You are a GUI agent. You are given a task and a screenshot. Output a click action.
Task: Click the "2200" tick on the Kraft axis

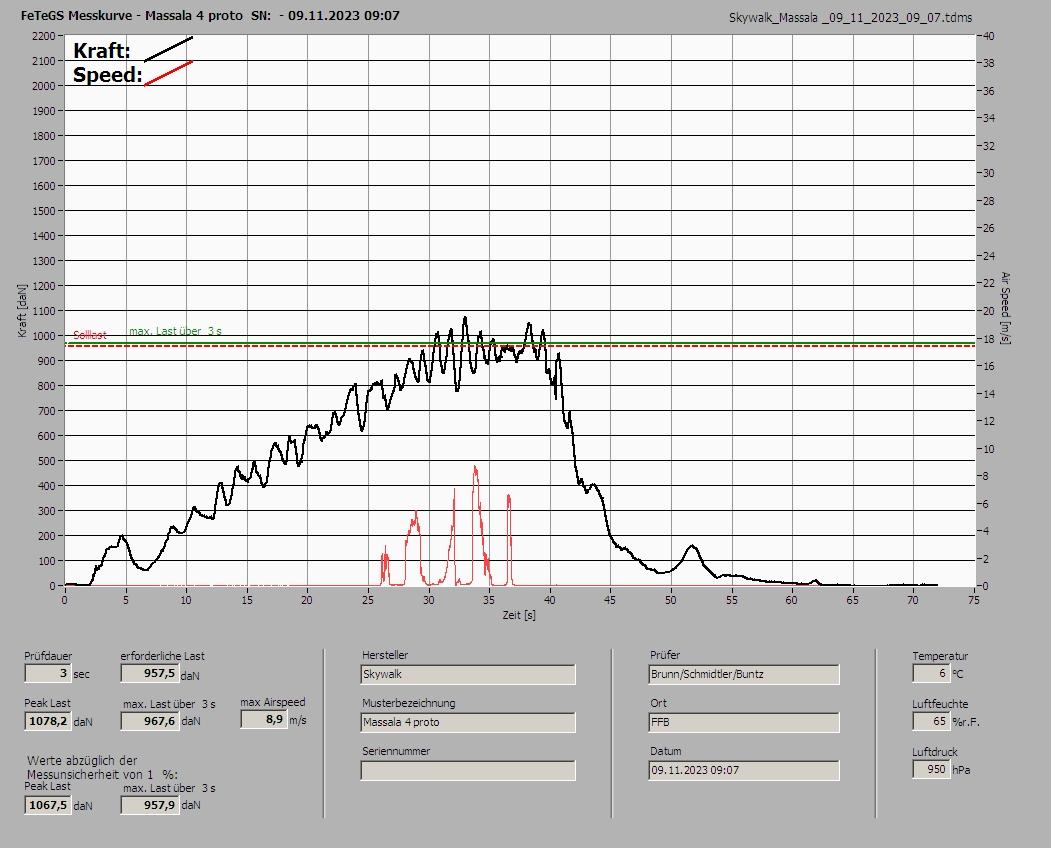(x=44, y=36)
